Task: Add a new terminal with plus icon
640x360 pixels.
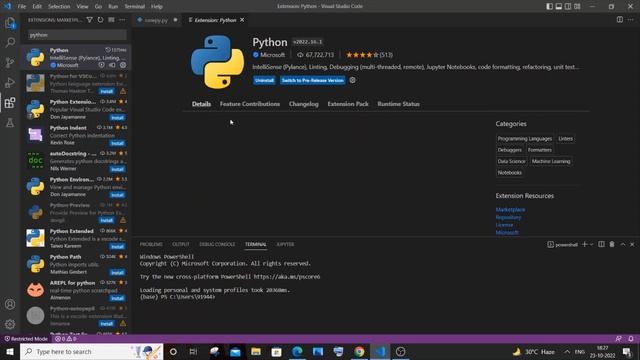Action: click(584, 244)
